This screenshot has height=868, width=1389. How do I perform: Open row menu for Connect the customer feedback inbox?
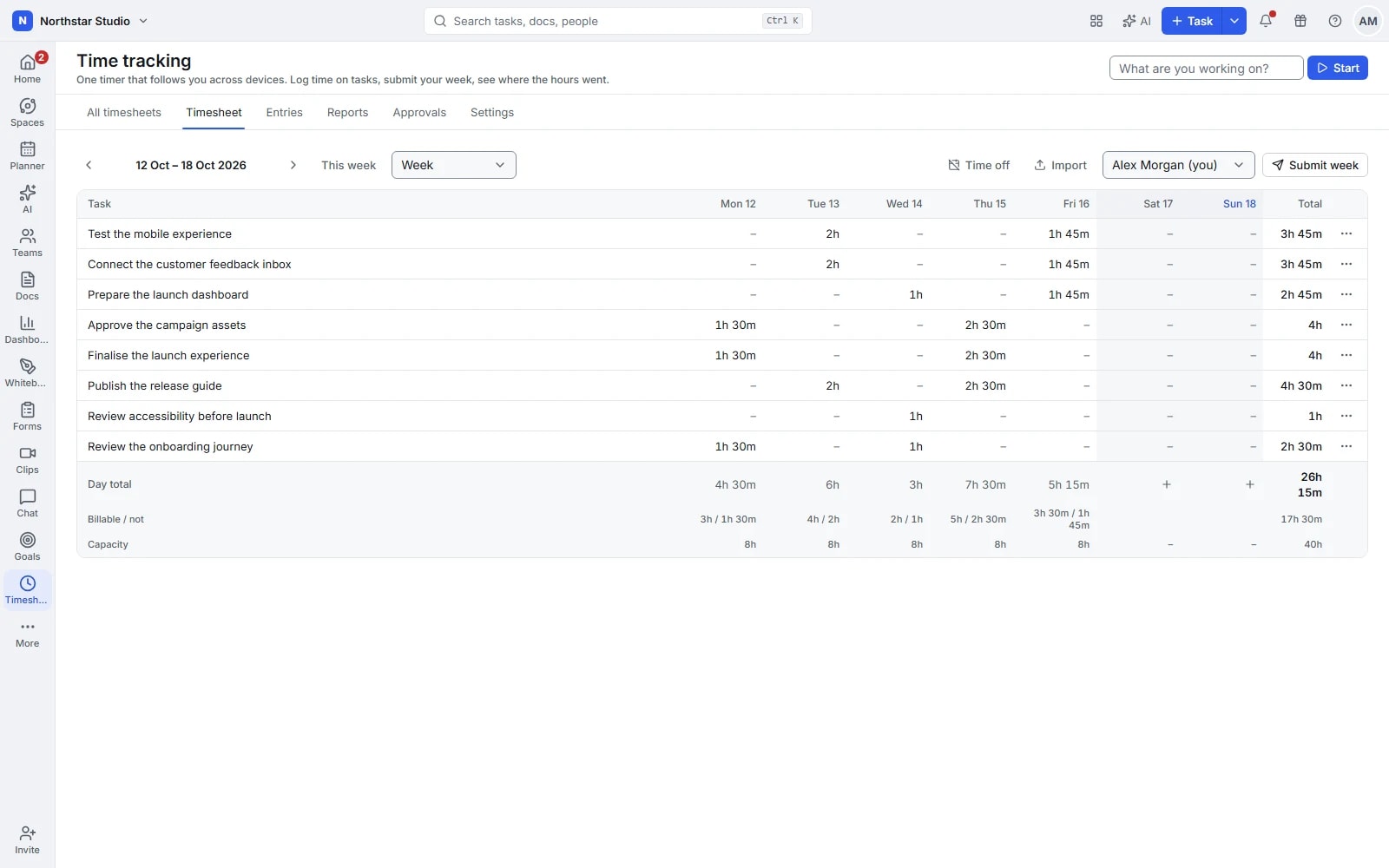pos(1346,264)
